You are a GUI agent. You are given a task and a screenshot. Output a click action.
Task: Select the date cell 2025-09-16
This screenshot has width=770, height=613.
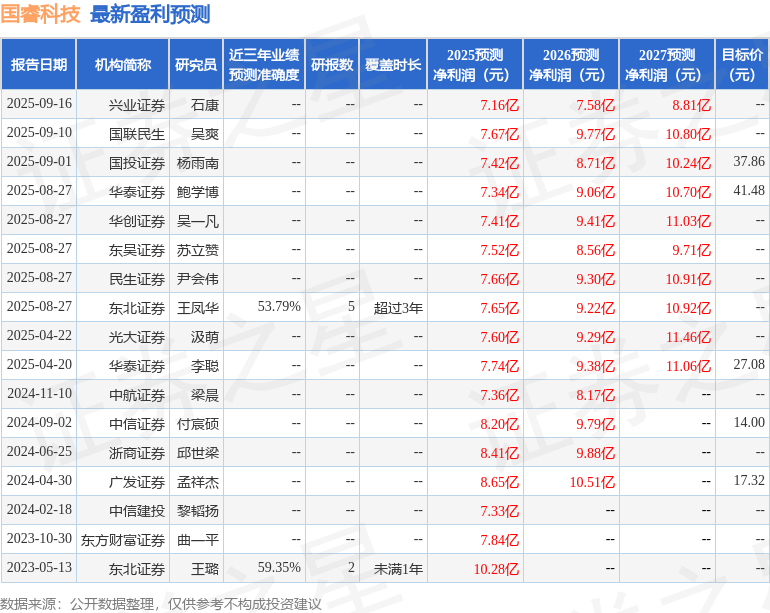pyautogui.click(x=39, y=104)
